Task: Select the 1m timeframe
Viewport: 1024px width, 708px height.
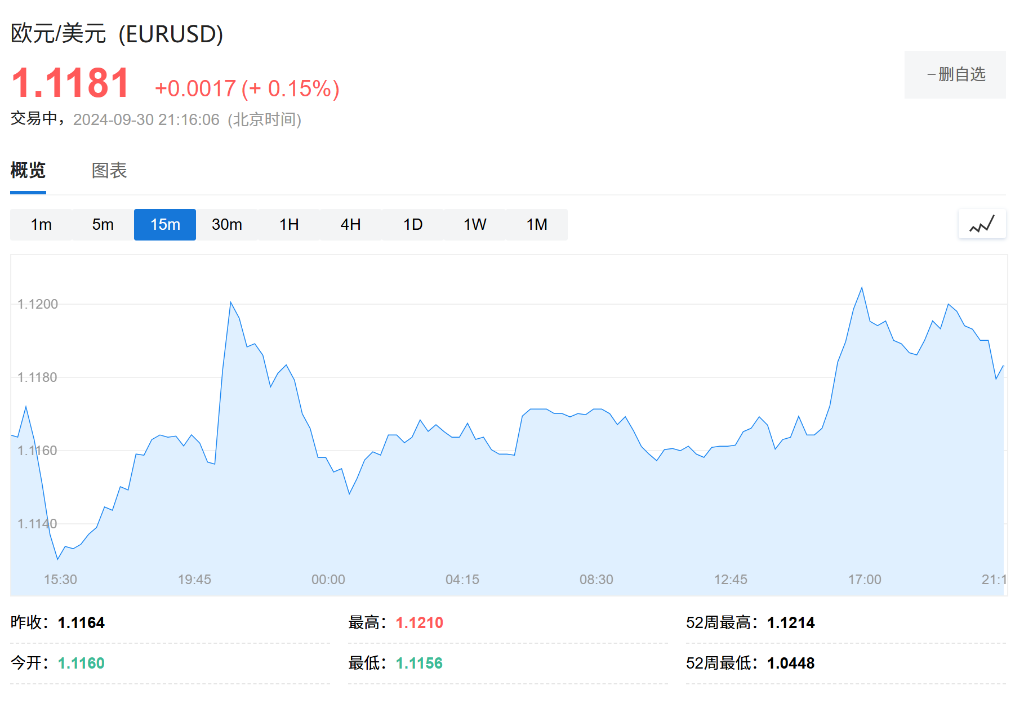Action: click(41, 224)
